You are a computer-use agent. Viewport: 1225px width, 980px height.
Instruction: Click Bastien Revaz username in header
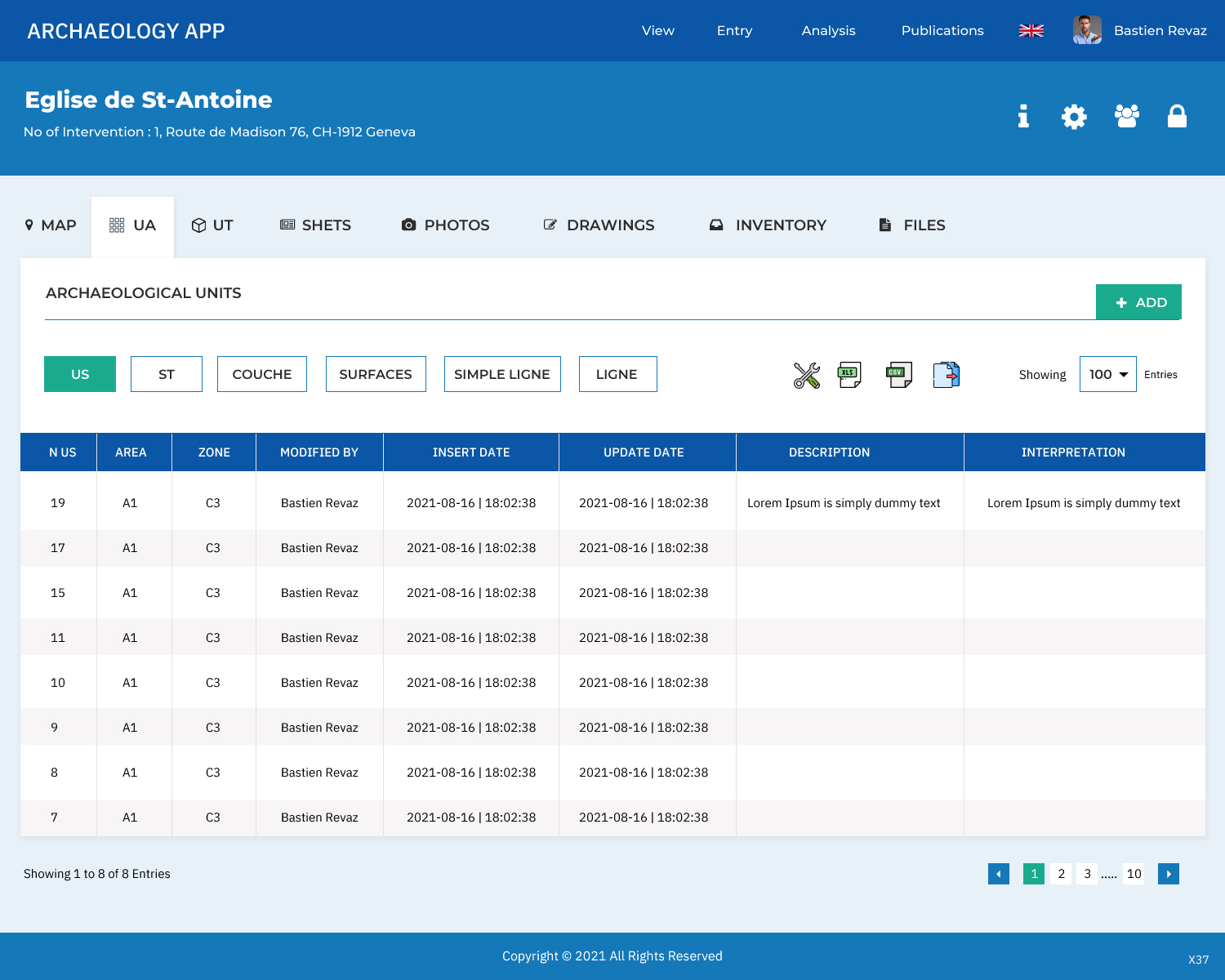(x=1160, y=31)
